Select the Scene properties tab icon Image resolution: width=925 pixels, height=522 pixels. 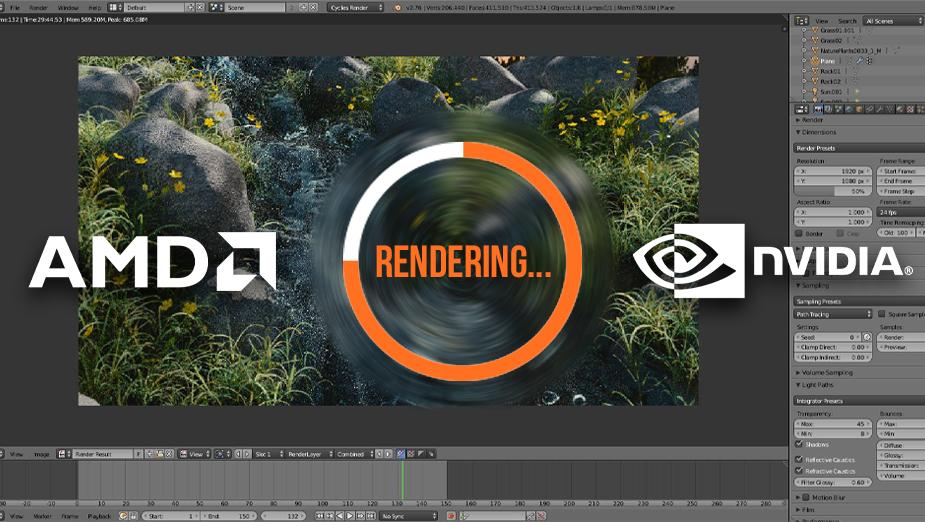(838, 109)
